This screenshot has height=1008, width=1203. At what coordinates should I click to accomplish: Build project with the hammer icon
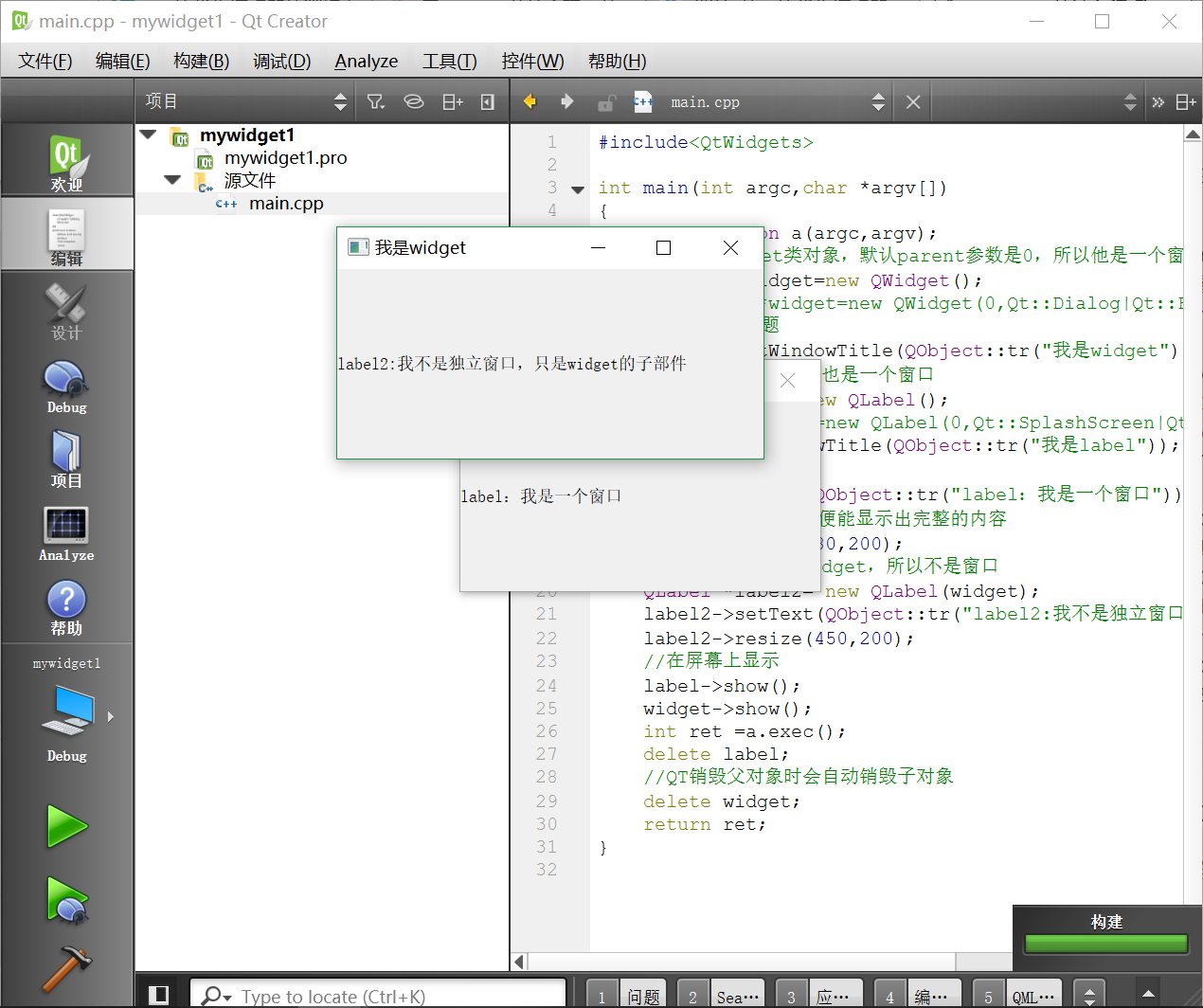pyautogui.click(x=66, y=969)
